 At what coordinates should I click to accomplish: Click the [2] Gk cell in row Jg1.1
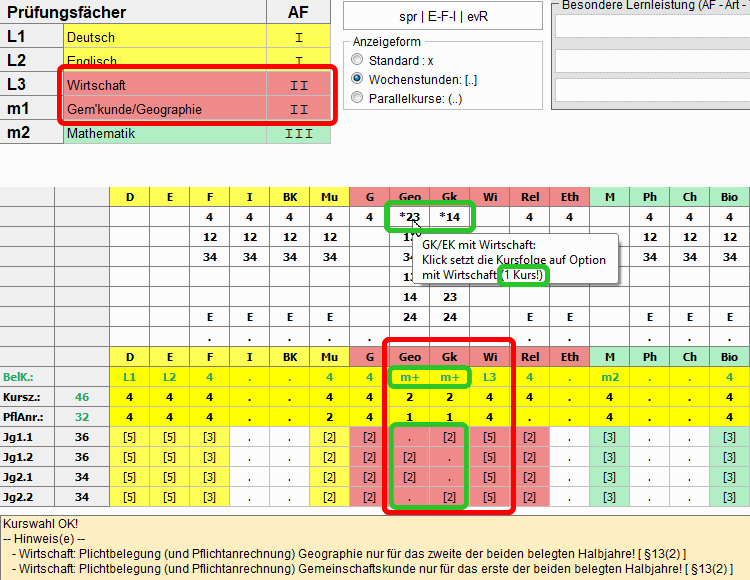click(449, 437)
